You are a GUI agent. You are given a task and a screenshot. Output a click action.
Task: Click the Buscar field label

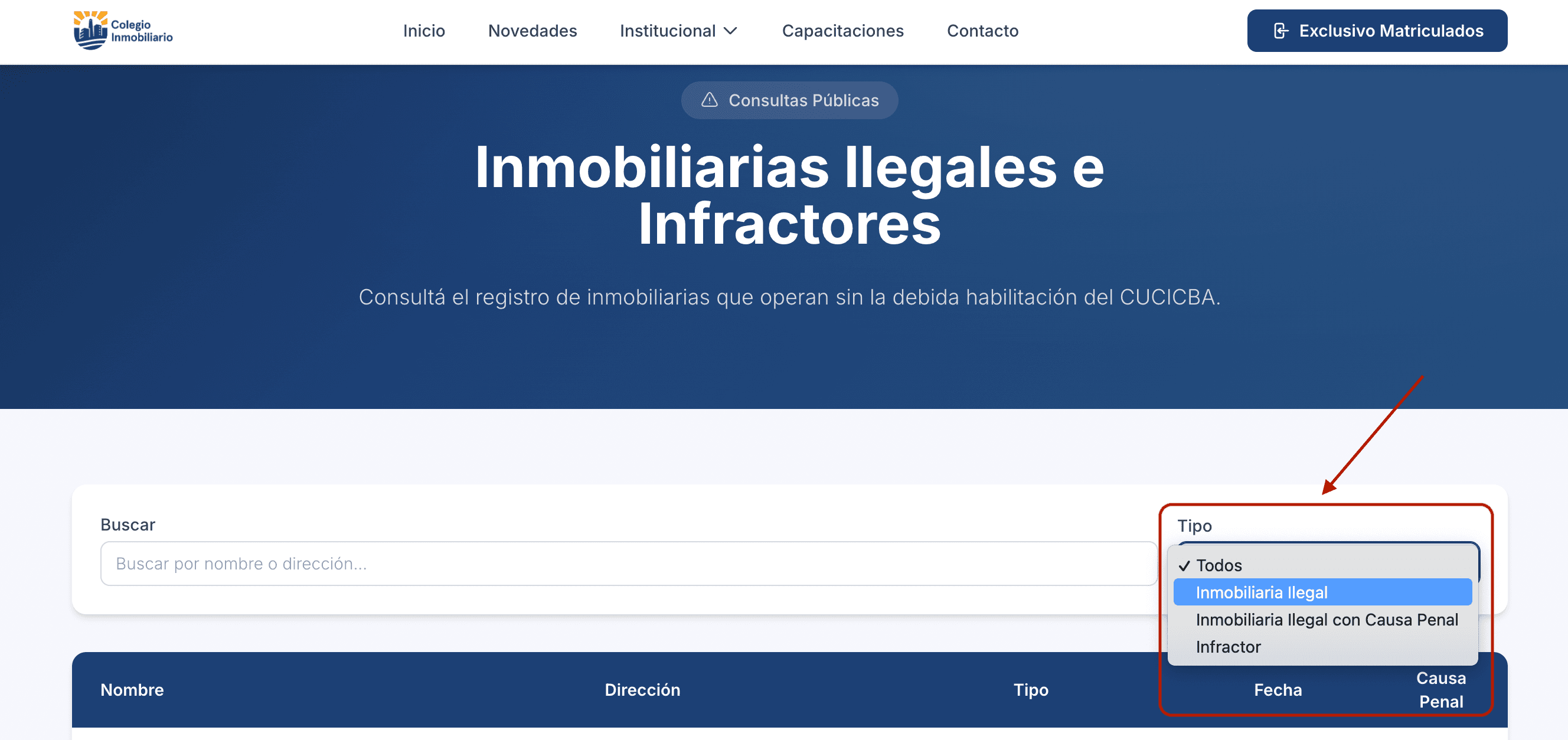(x=128, y=524)
